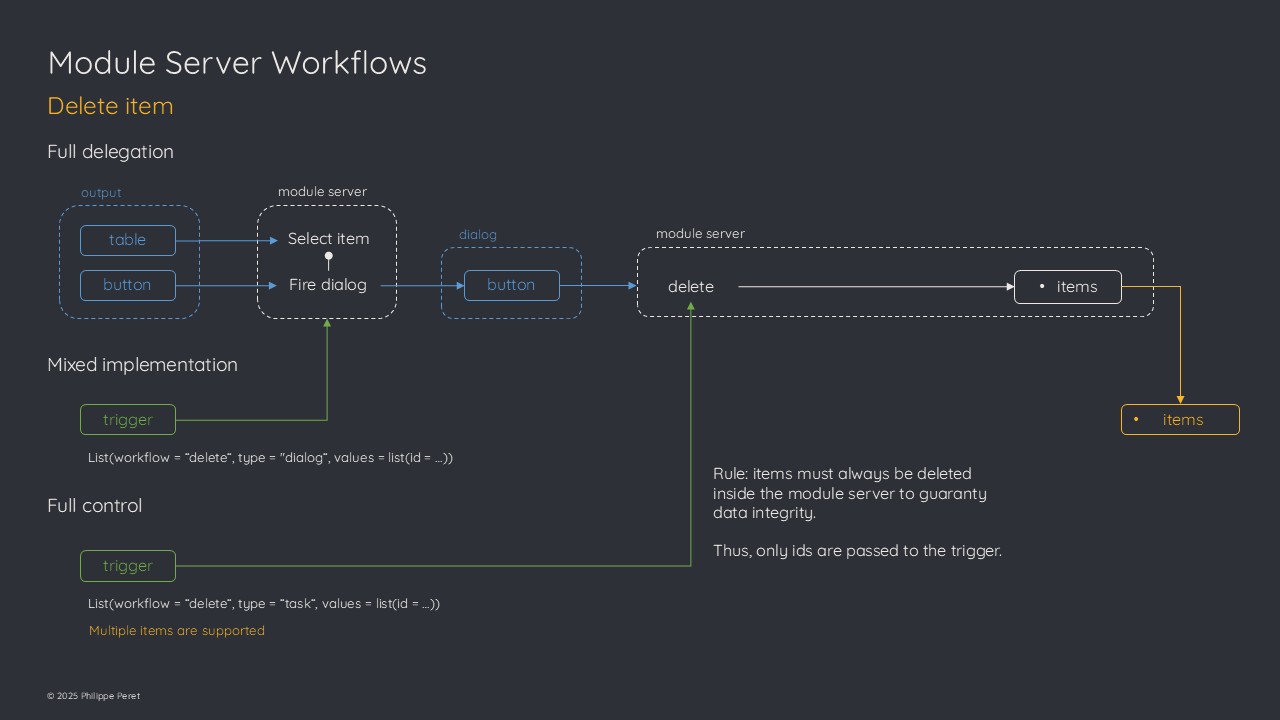Click the "Fire dialog" node text
1280x720 pixels.
click(328, 285)
